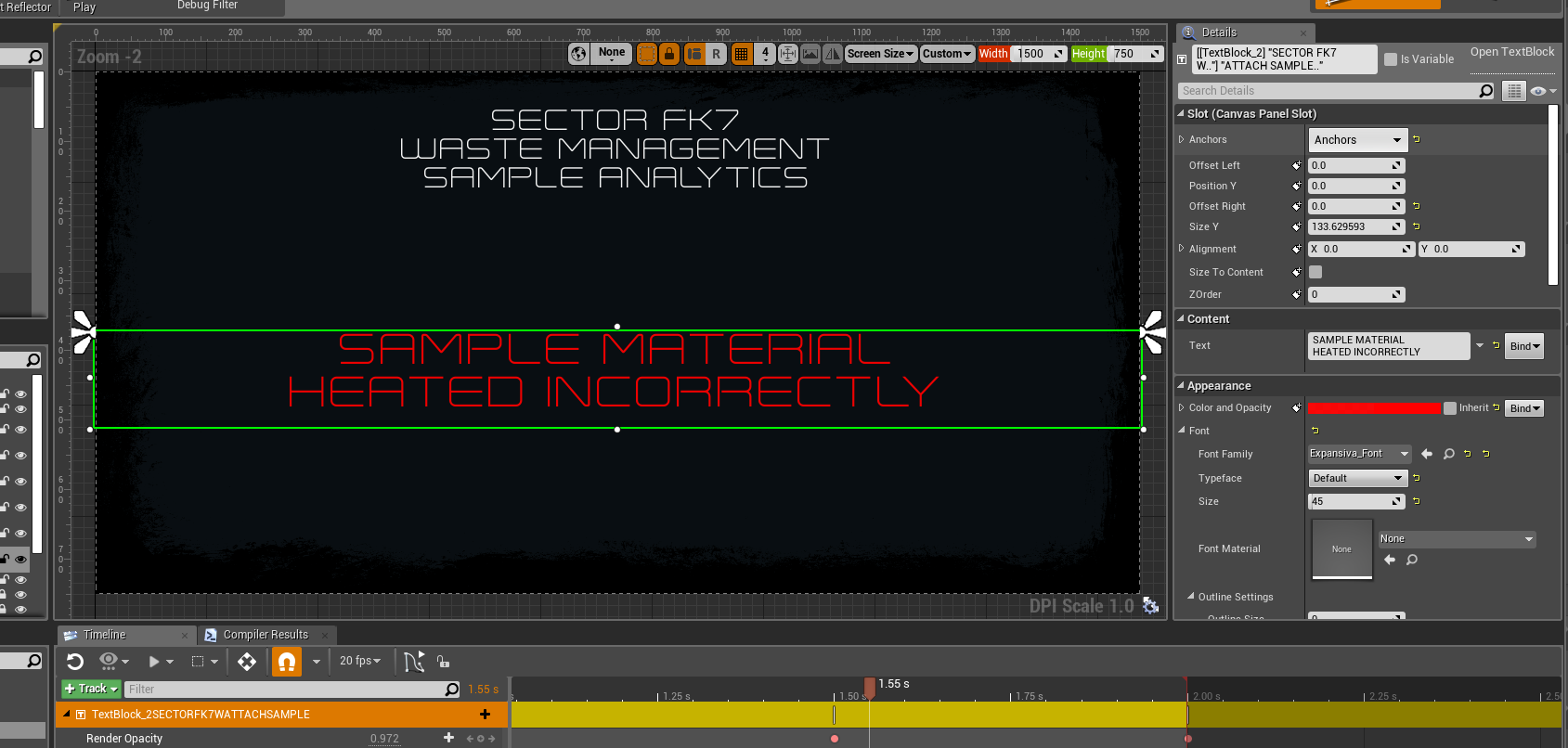This screenshot has width=1568, height=748.
Task: Open the curve editor from Timeline toolbar
Action: pyautogui.click(x=414, y=662)
